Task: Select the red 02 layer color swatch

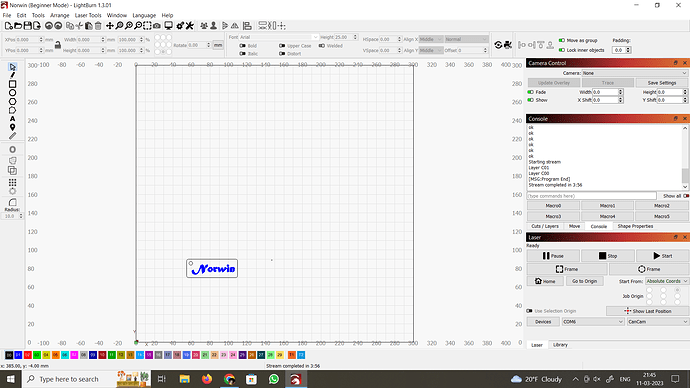Action: 27,355
